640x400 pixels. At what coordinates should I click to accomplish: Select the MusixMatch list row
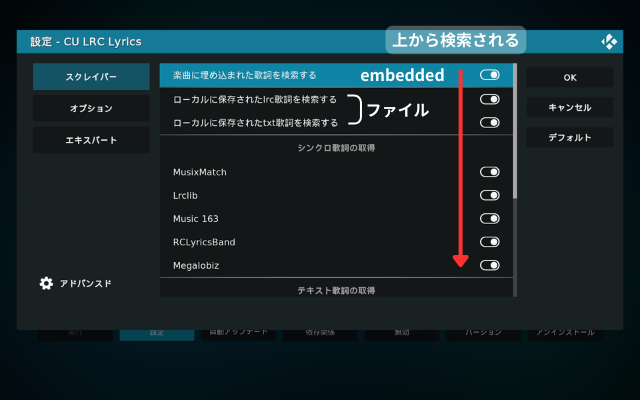pos(300,172)
